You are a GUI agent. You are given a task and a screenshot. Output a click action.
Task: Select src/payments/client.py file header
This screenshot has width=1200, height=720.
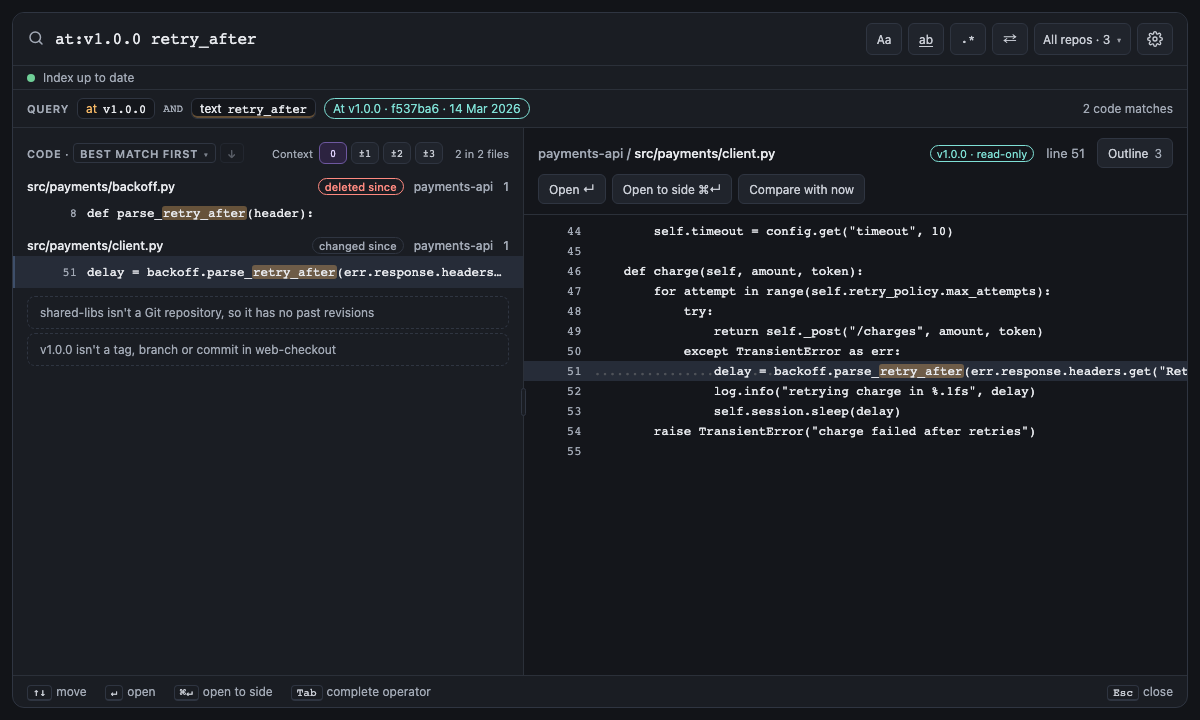click(x=268, y=246)
